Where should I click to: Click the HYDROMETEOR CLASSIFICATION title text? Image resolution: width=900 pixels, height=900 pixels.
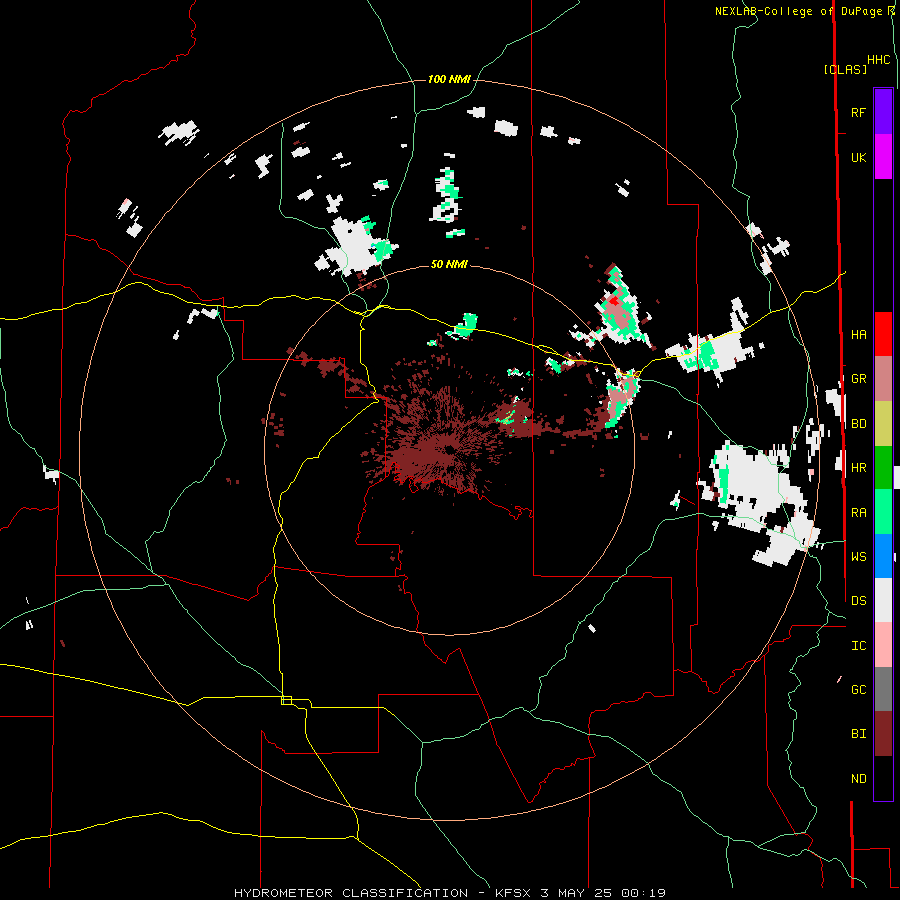(351, 893)
